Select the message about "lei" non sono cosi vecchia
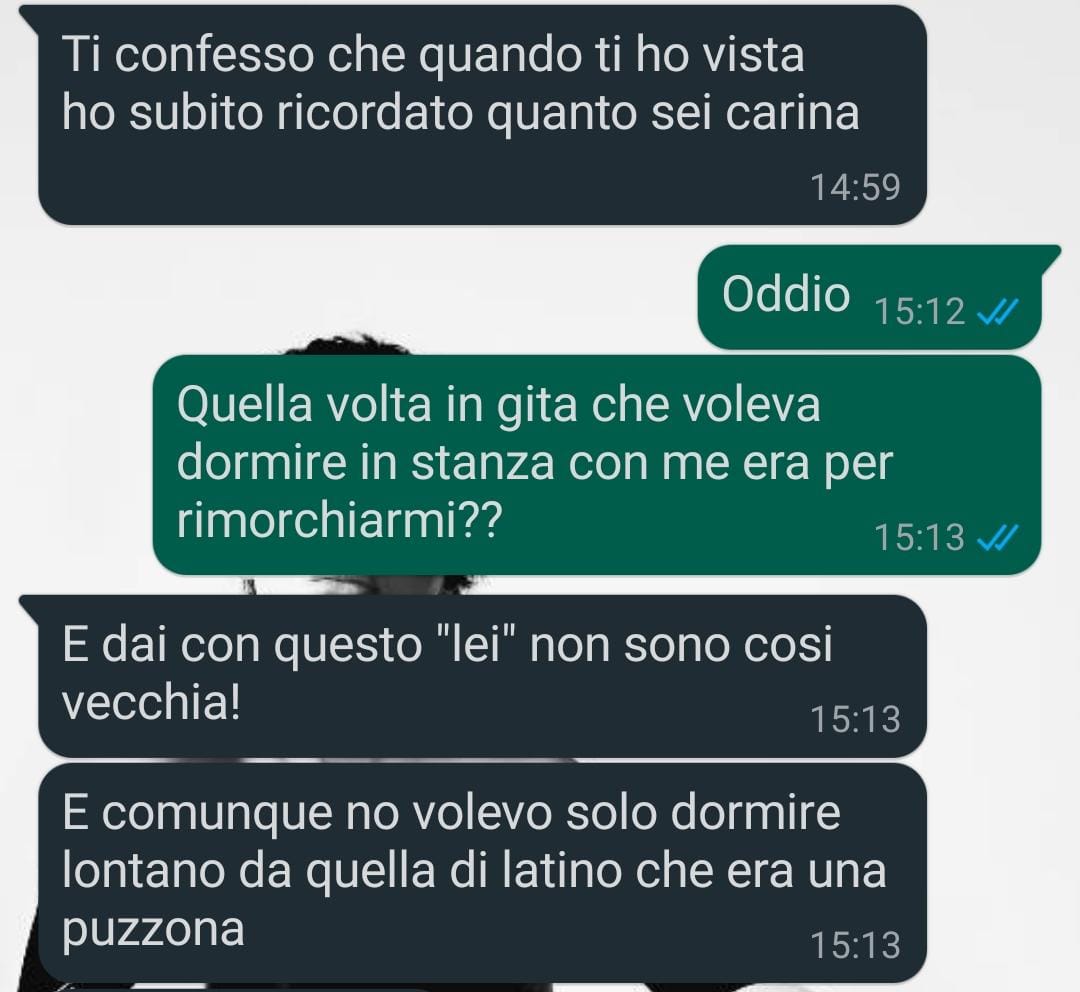1080x992 pixels. pos(482,676)
